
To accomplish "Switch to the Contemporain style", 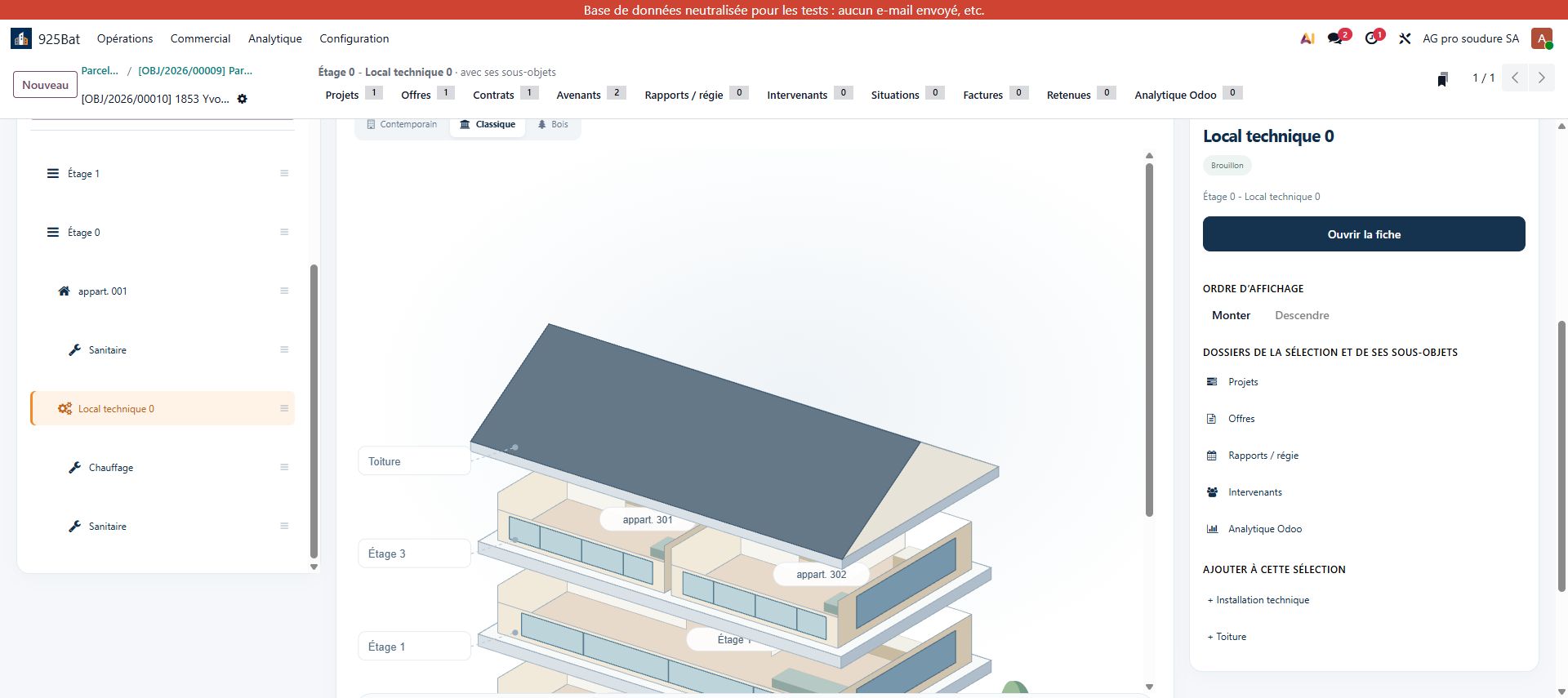I will pyautogui.click(x=402, y=124).
